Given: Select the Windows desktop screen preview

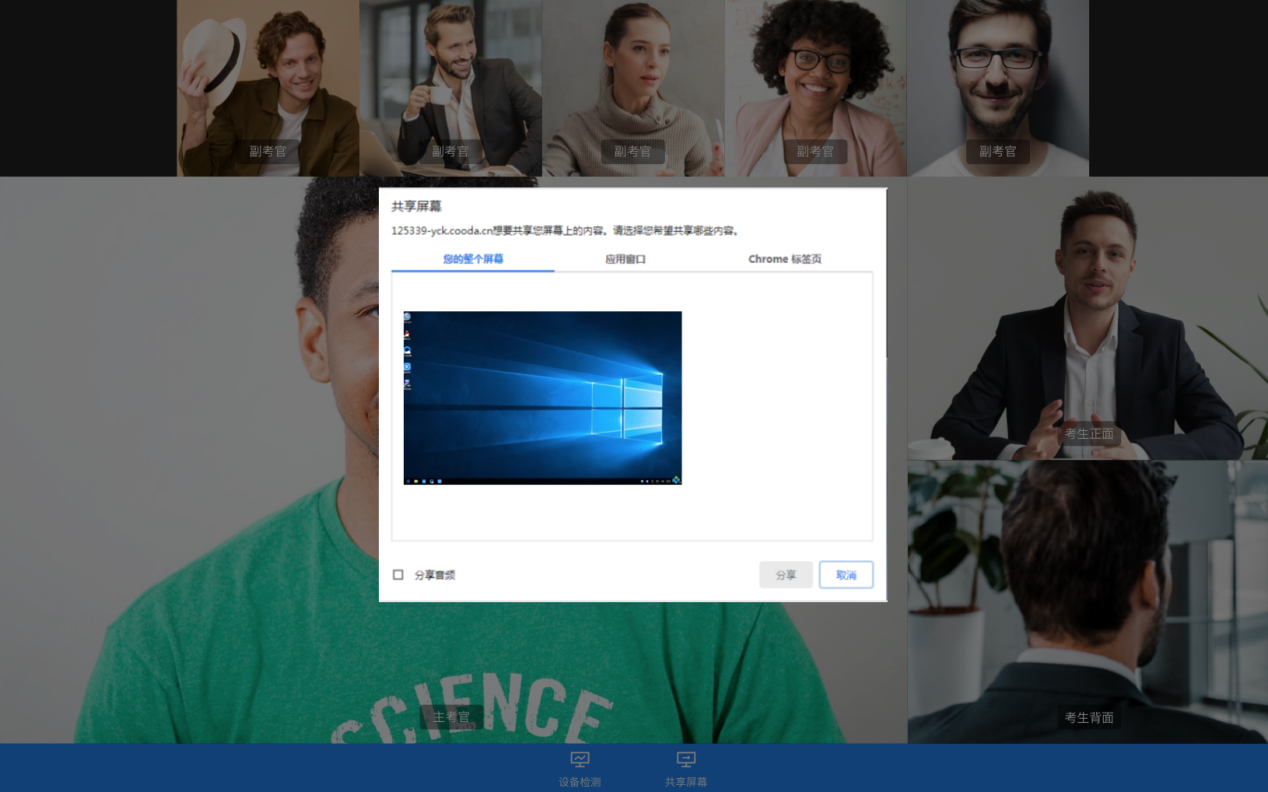Looking at the screenshot, I should pos(542,398).
